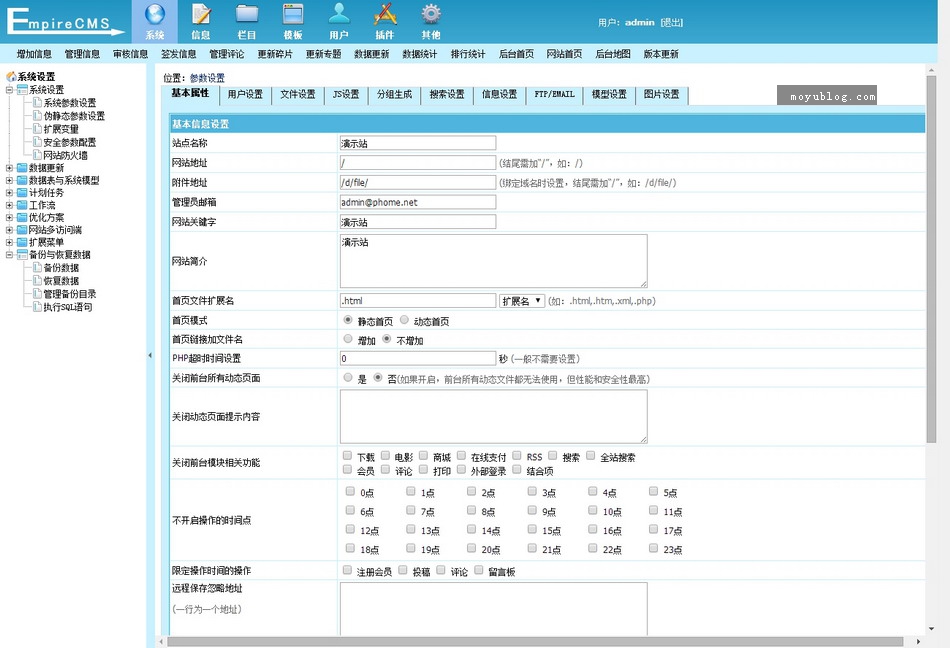The height and width of the screenshot is (648, 950).
Task: Click the page icon beside 伪静态参数设置
Action: 38,116
